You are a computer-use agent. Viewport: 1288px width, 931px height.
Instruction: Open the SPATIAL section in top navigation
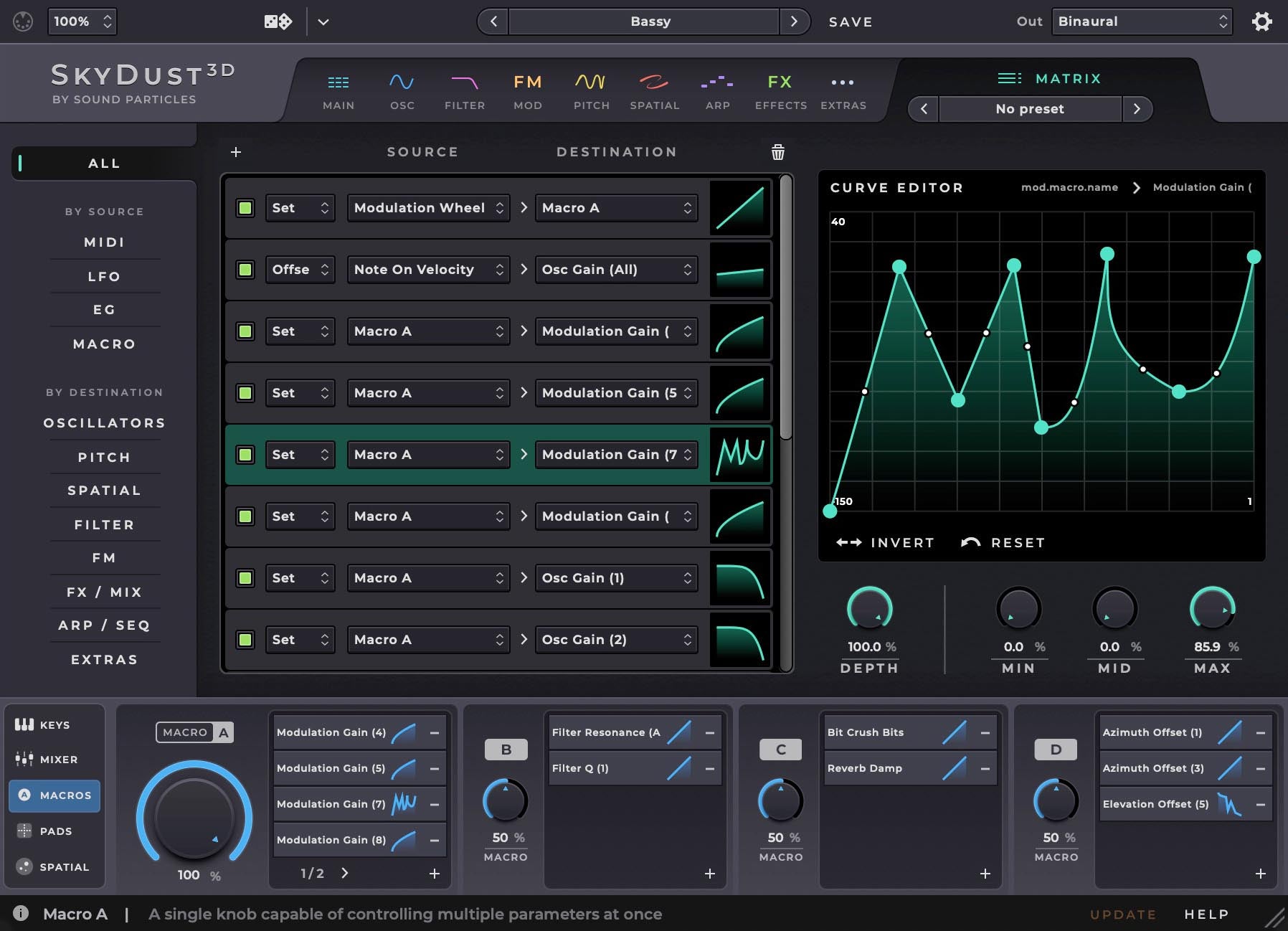[654, 90]
